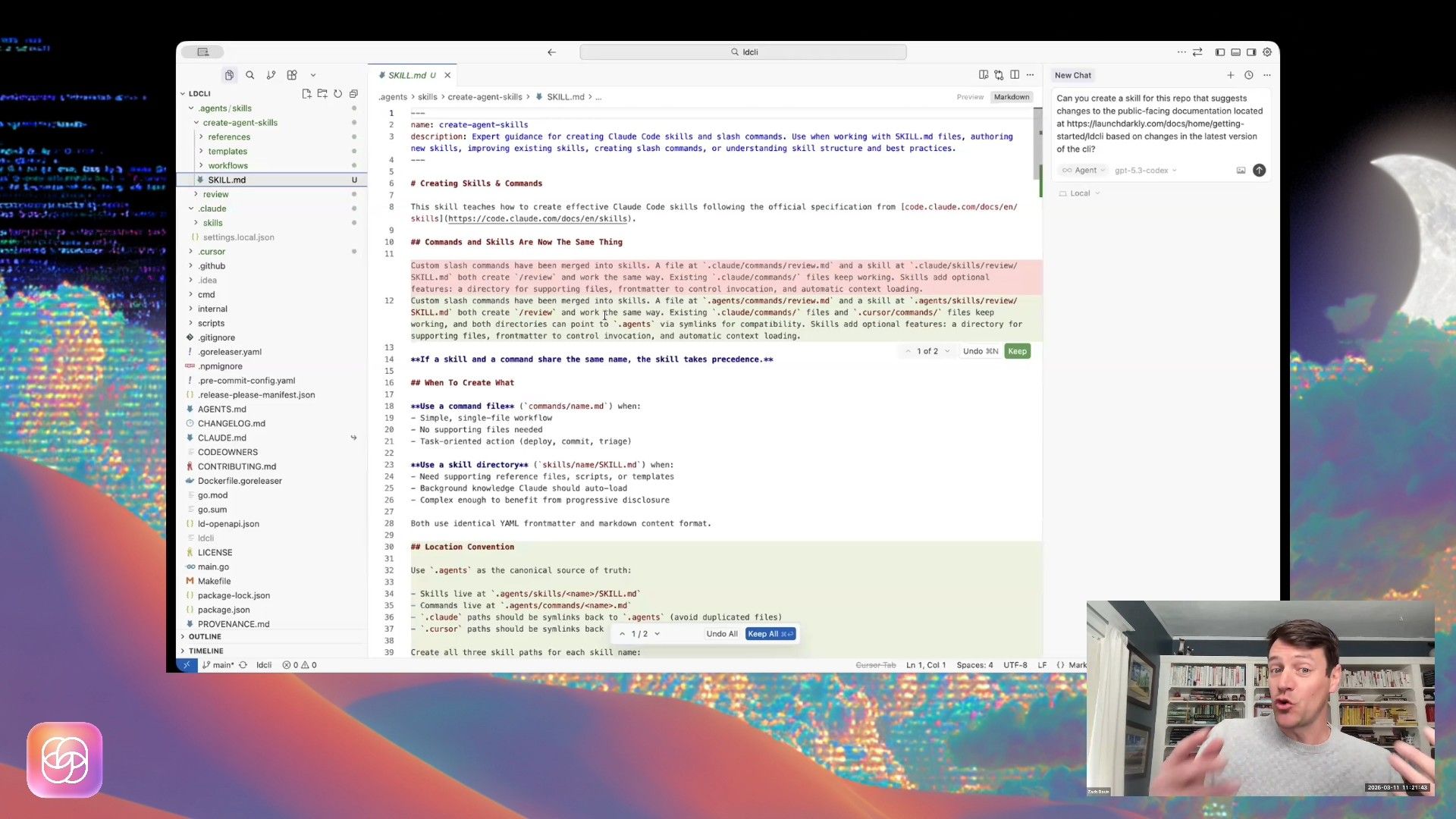The image size is (1456, 819).
Task: Toggle the secondary side bar layout
Action: pos(1251,52)
